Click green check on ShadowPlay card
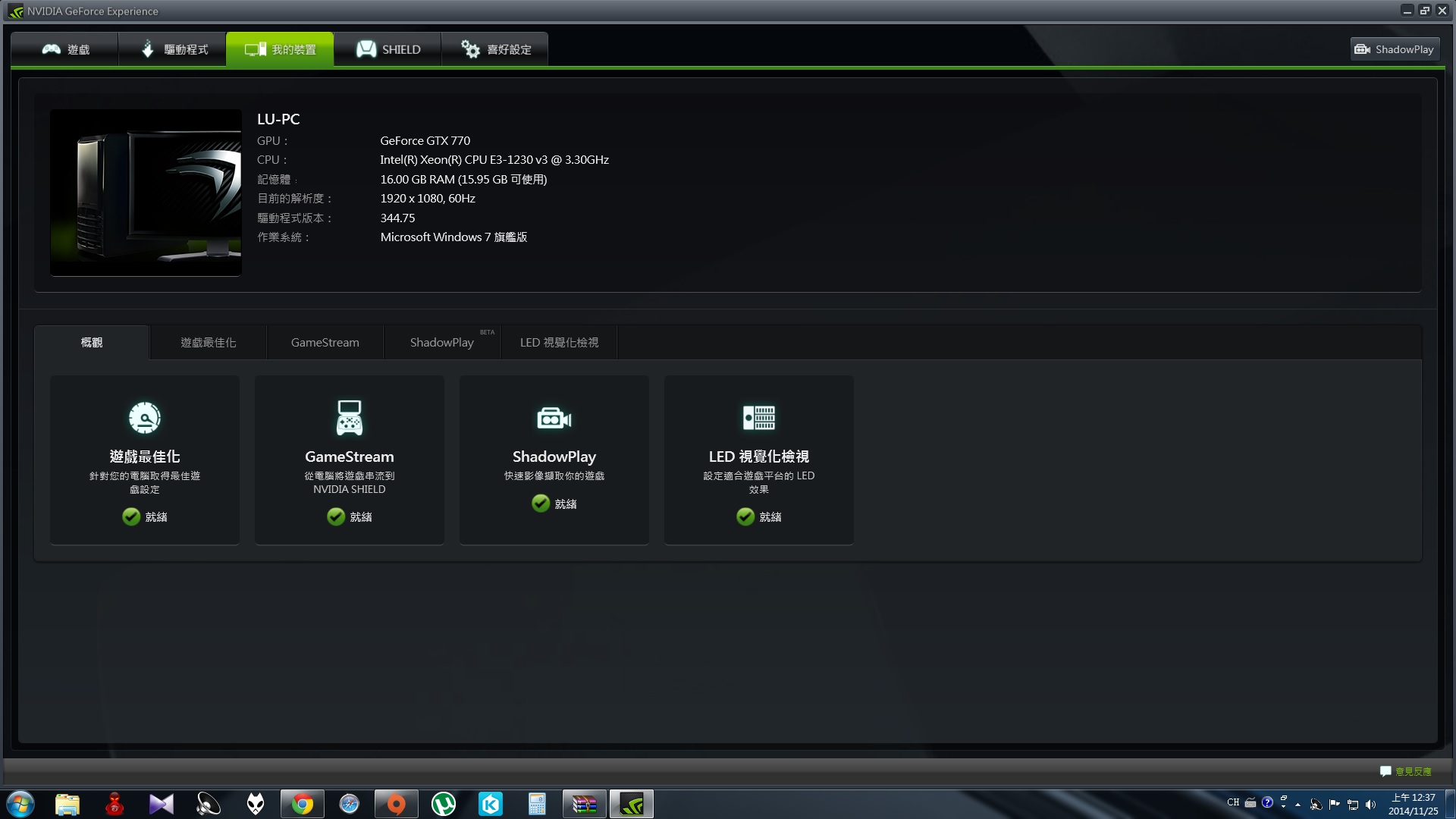This screenshot has height=819, width=1456. pyautogui.click(x=541, y=504)
